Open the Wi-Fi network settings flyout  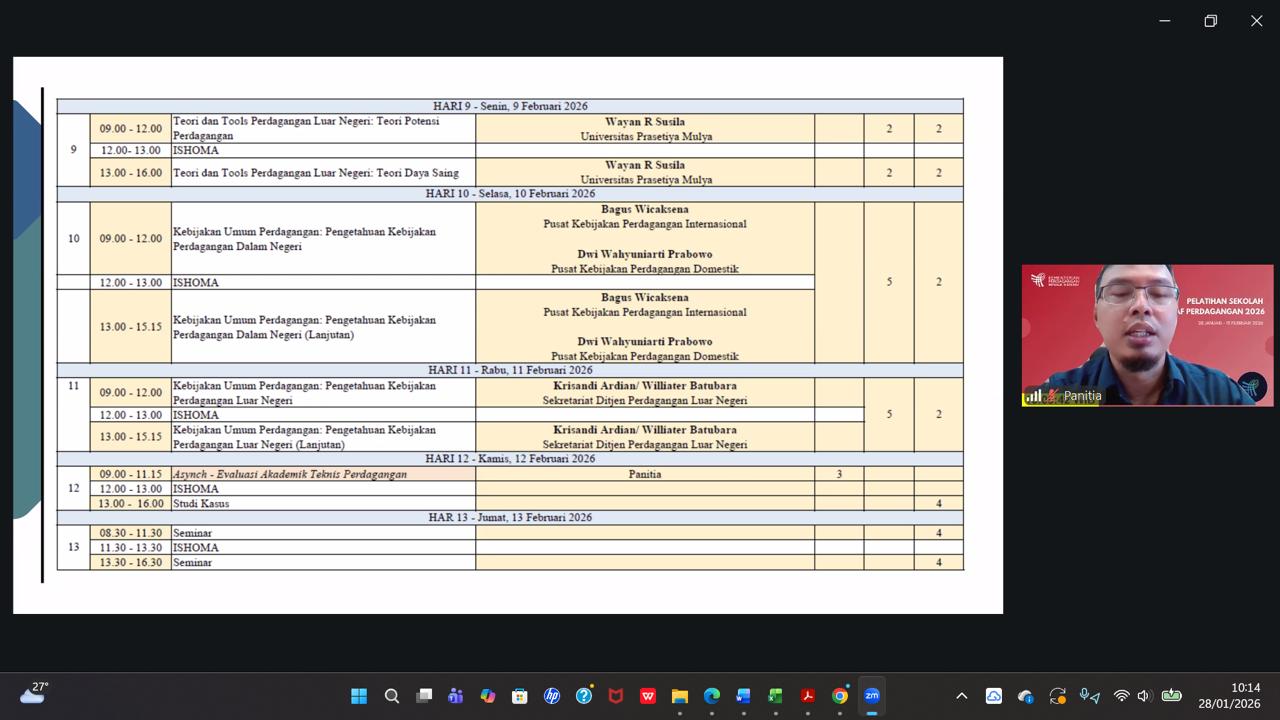coord(1121,696)
